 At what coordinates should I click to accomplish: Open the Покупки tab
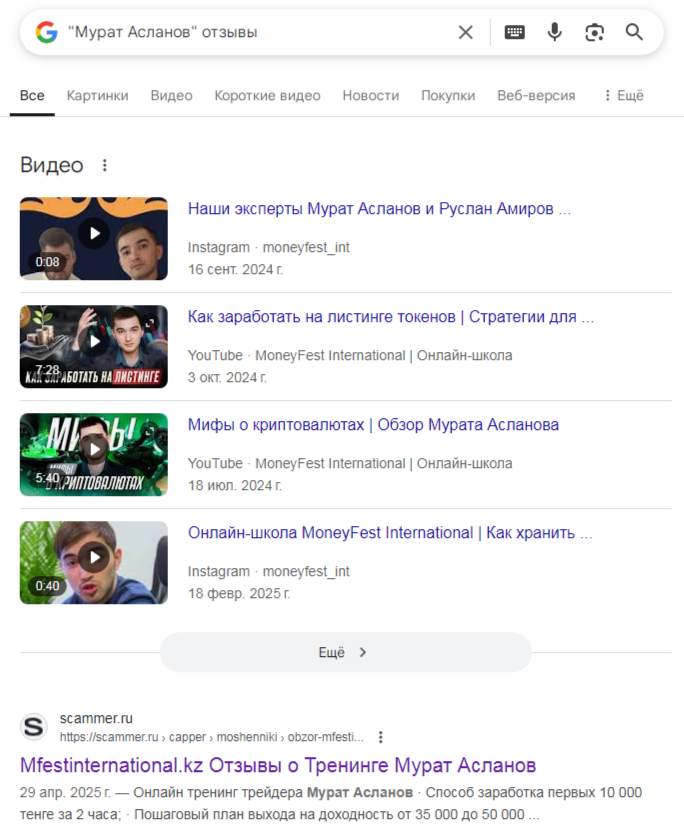click(448, 96)
